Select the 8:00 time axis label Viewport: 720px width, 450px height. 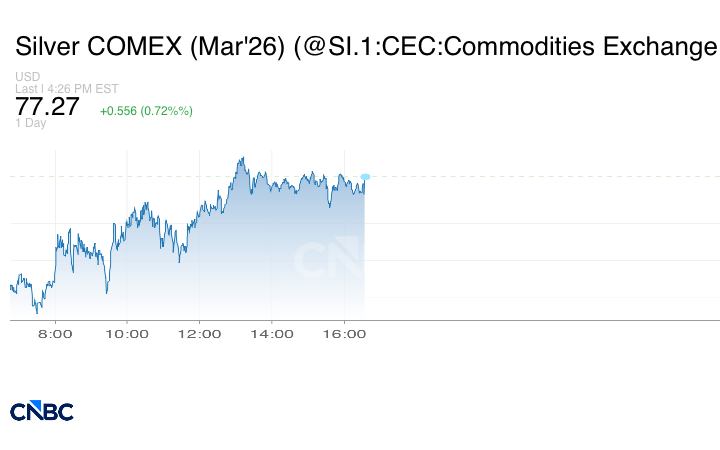coord(55,334)
